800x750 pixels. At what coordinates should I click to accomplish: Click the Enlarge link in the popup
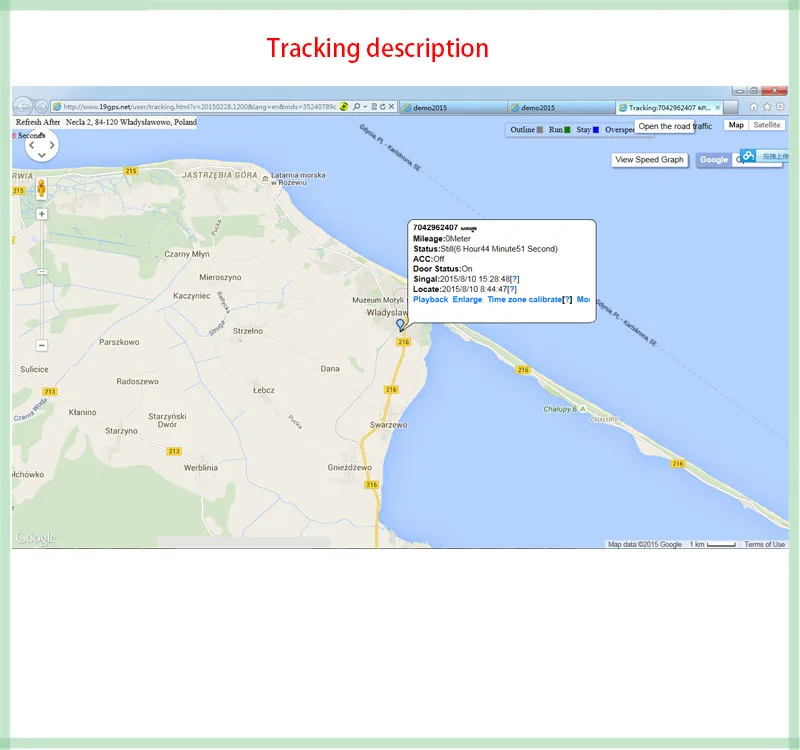[x=467, y=299]
